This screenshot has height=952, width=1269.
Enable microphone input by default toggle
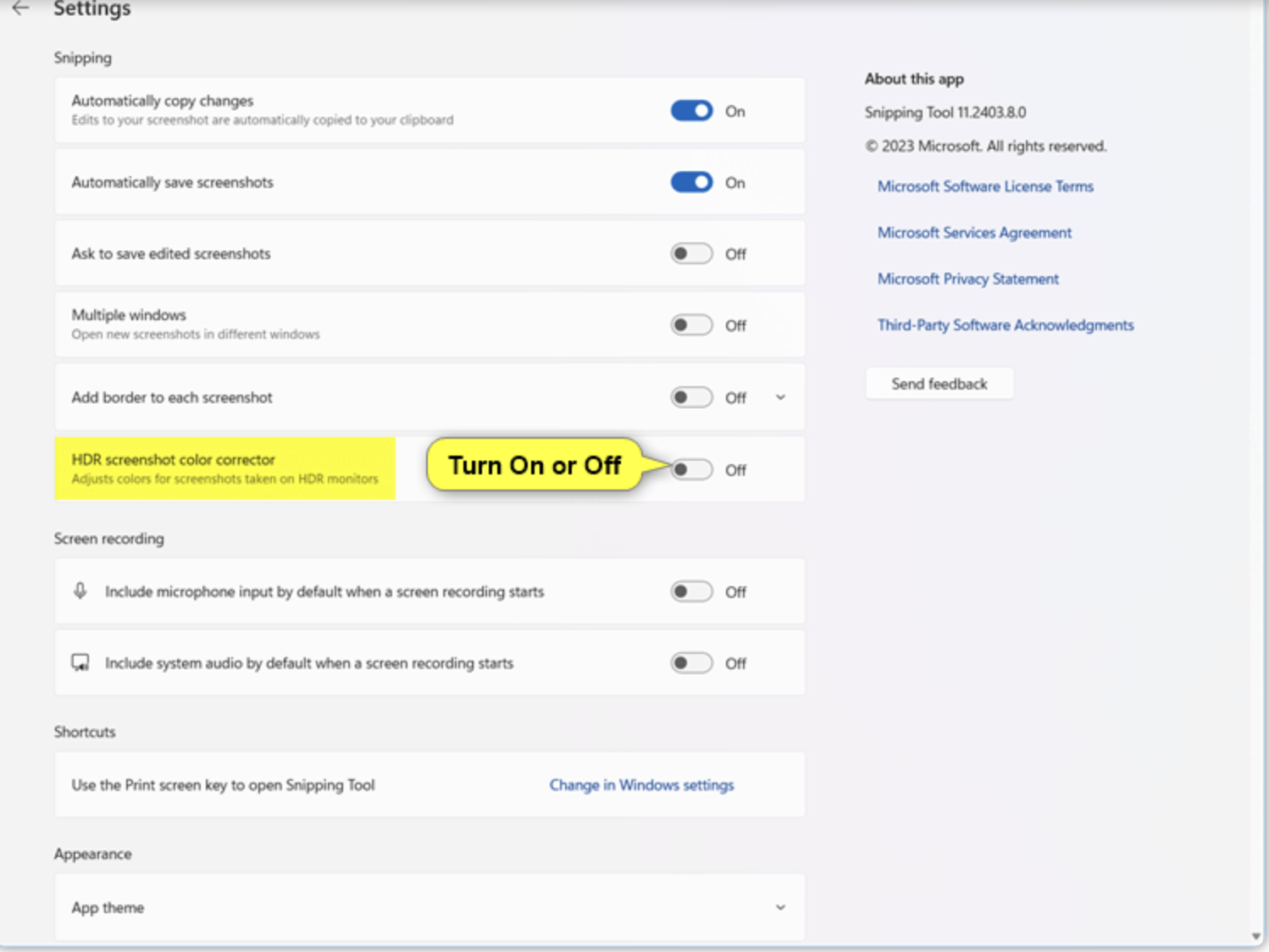(691, 591)
